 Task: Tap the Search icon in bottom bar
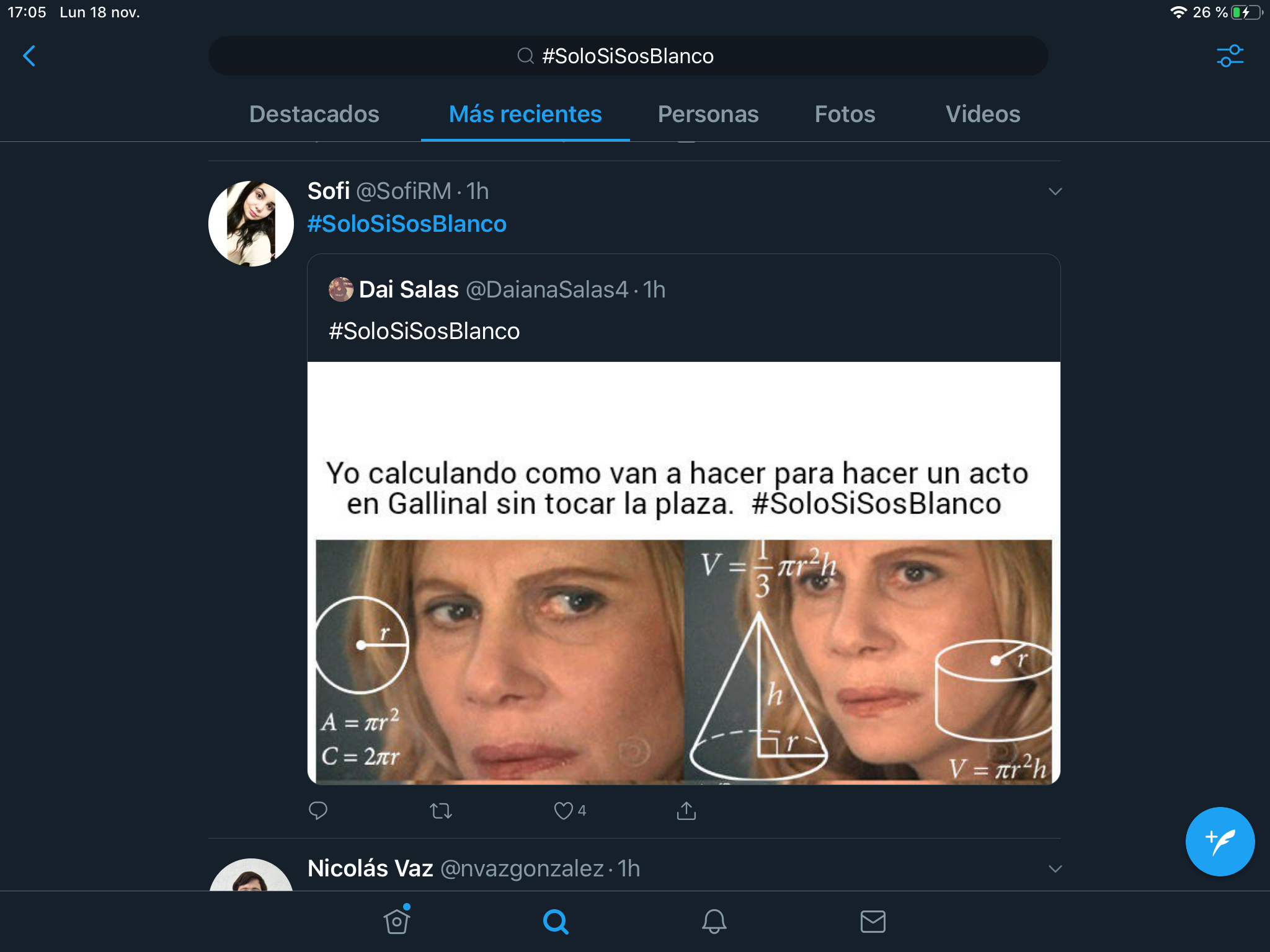pyautogui.click(x=556, y=921)
